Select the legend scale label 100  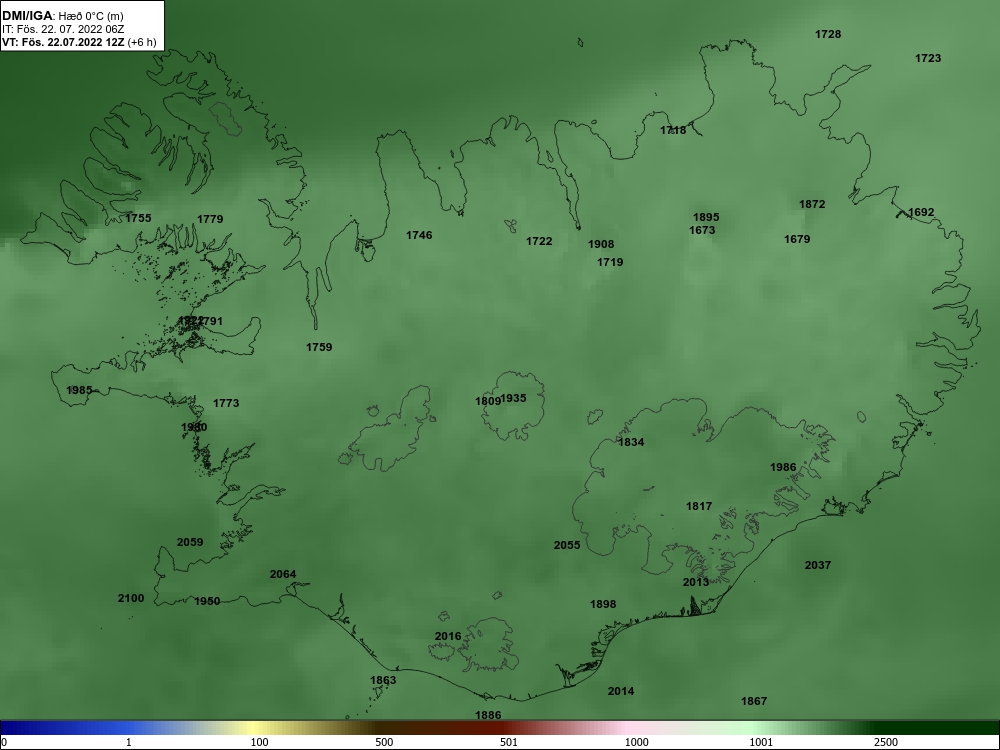point(260,742)
